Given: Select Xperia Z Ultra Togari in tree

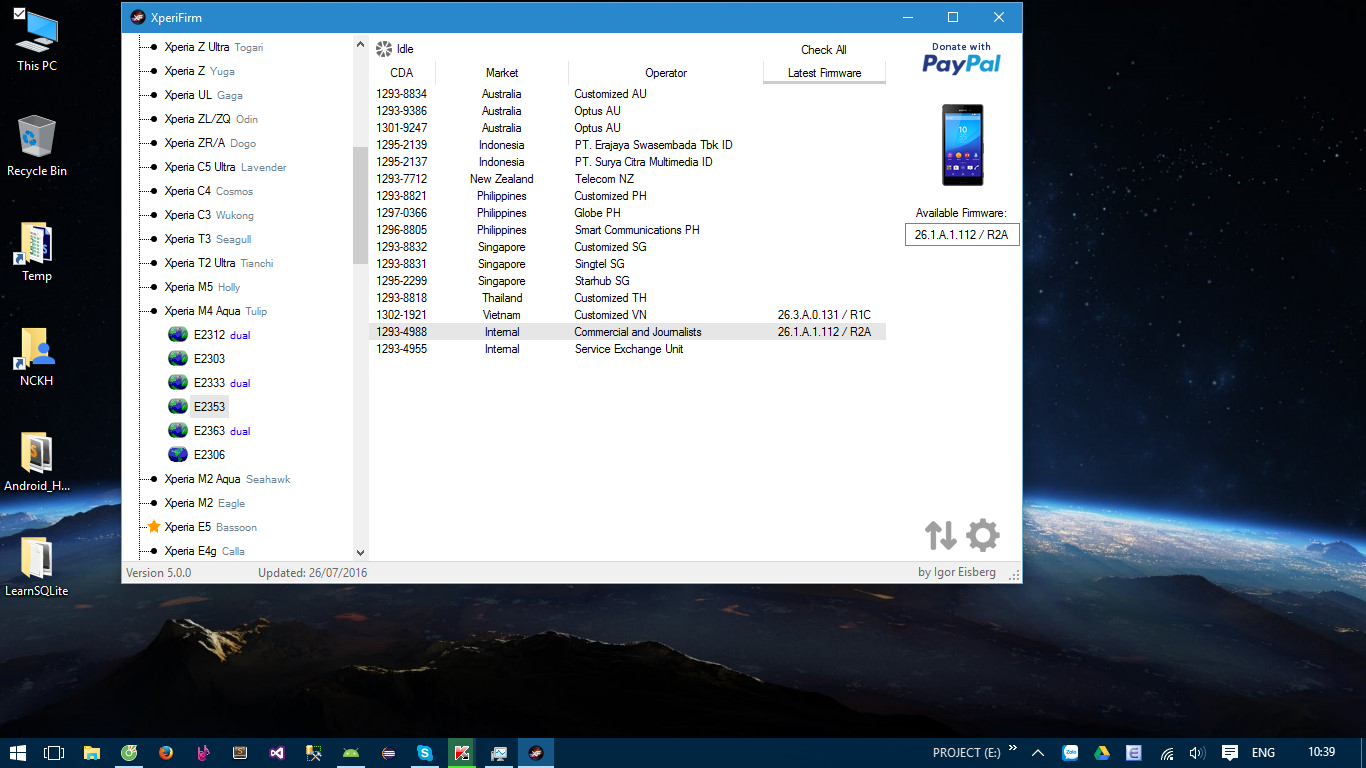Looking at the screenshot, I should coord(214,47).
